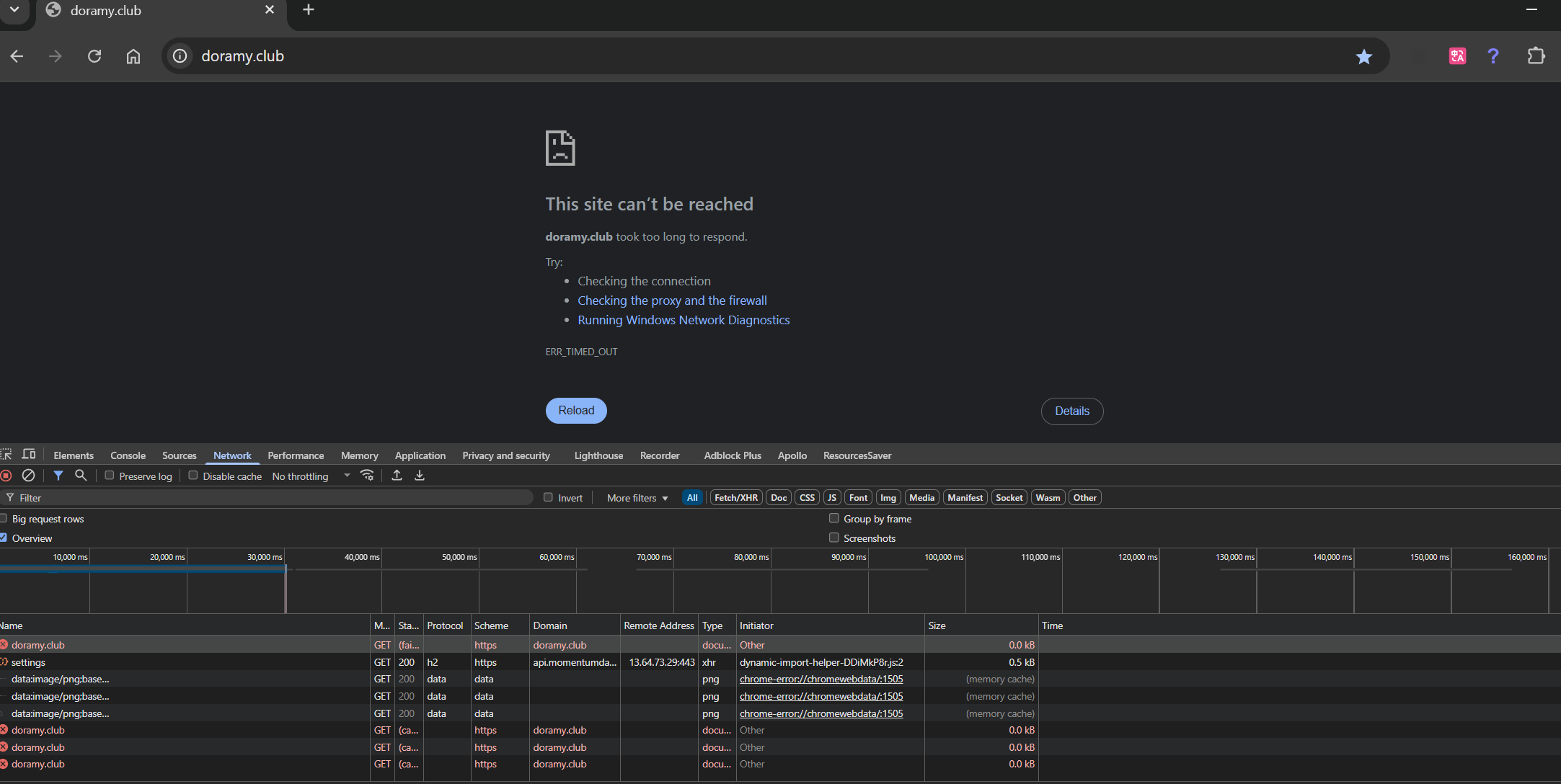Click the forward navigation arrow
Screen dimensions: 1561x784
pos(56,56)
